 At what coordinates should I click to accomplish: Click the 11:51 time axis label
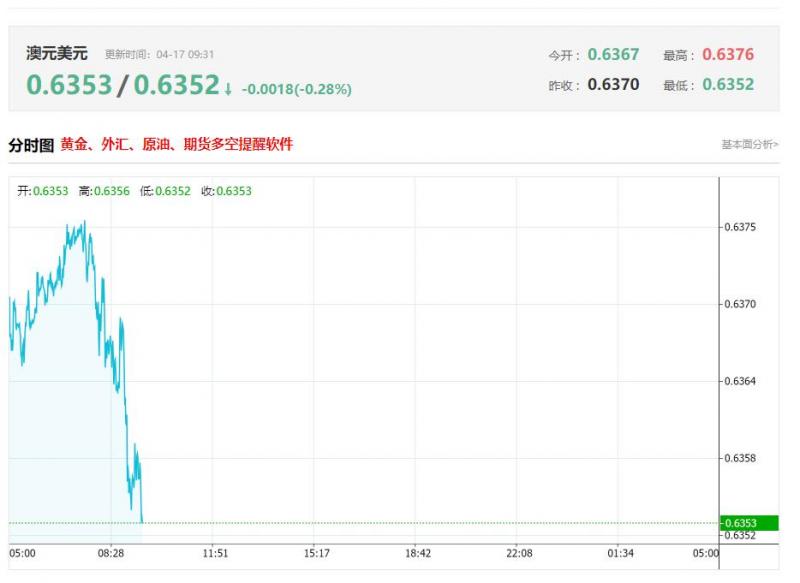click(215, 553)
